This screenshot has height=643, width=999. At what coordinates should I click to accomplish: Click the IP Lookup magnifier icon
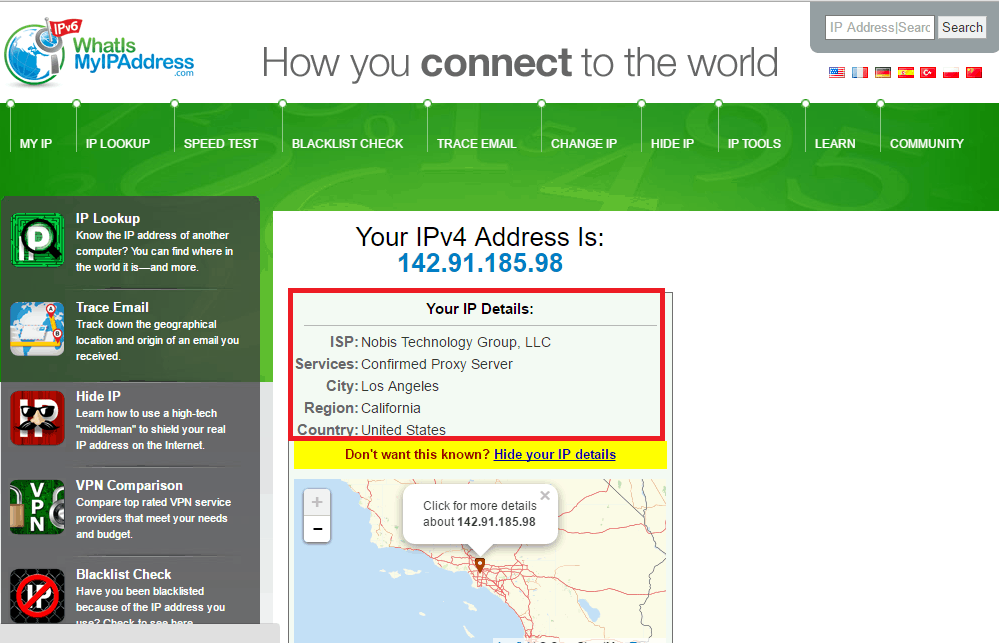pos(38,240)
